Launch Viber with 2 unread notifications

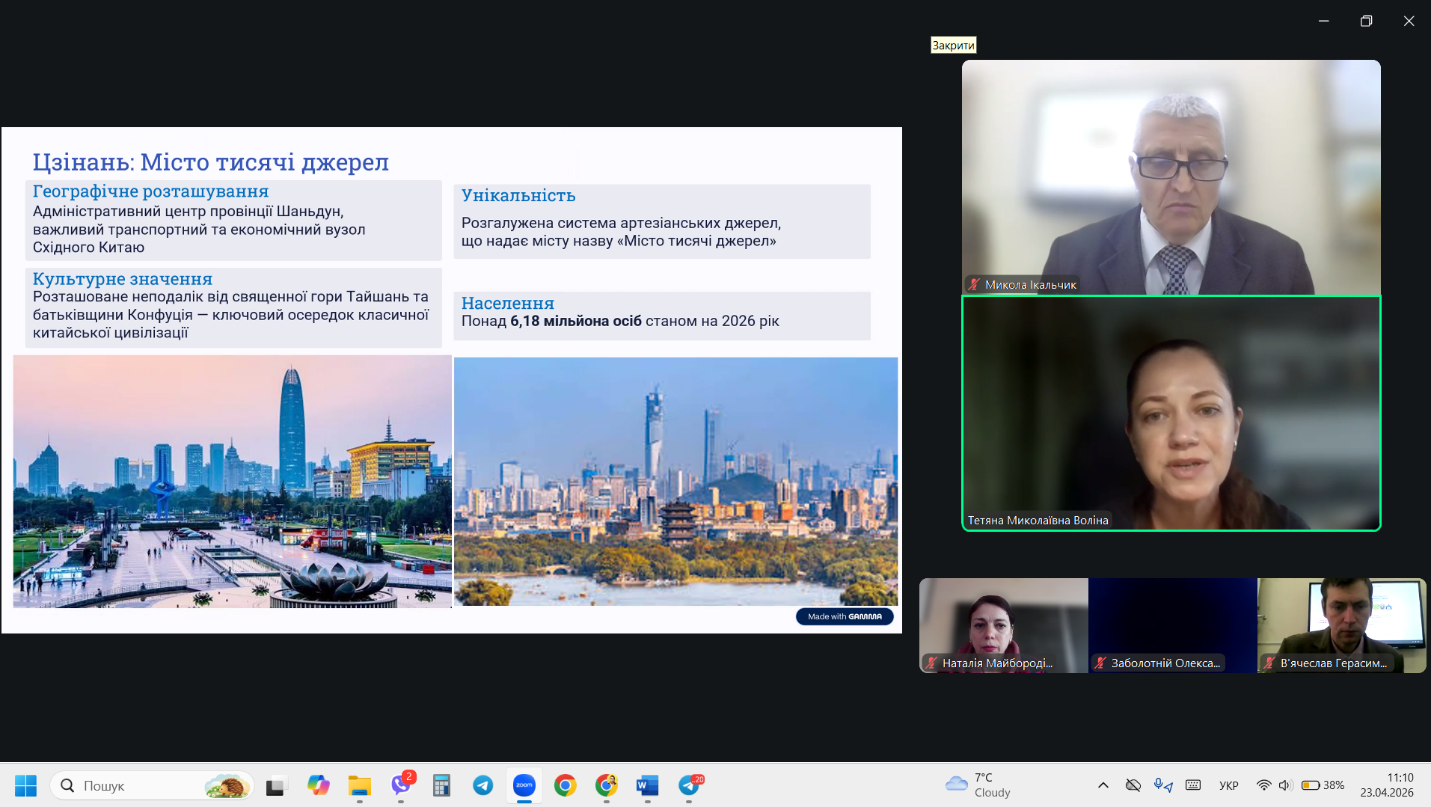point(401,786)
